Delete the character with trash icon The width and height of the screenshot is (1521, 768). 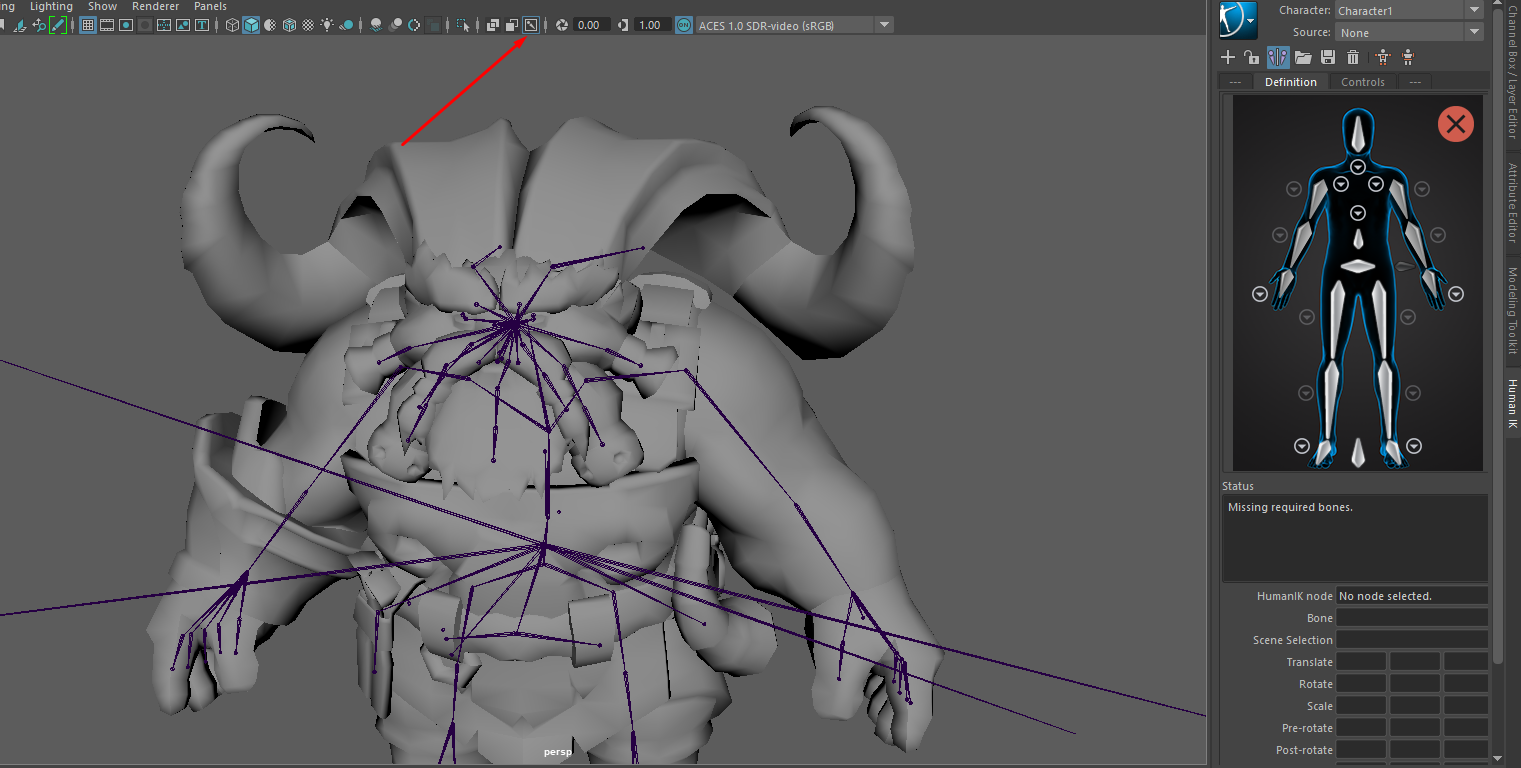coord(1353,58)
